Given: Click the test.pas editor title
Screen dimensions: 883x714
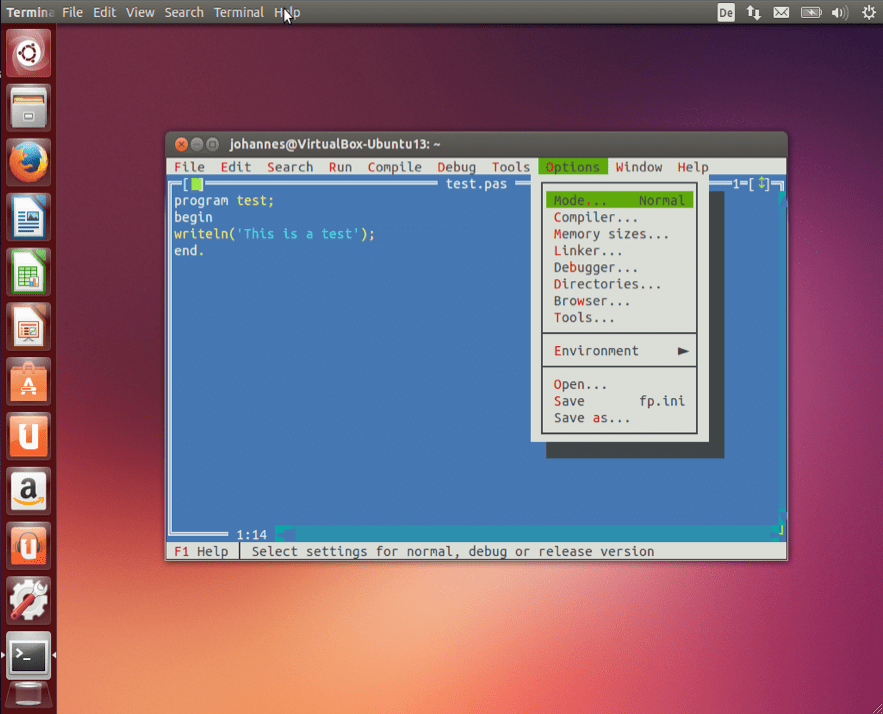Looking at the screenshot, I should click(476, 184).
